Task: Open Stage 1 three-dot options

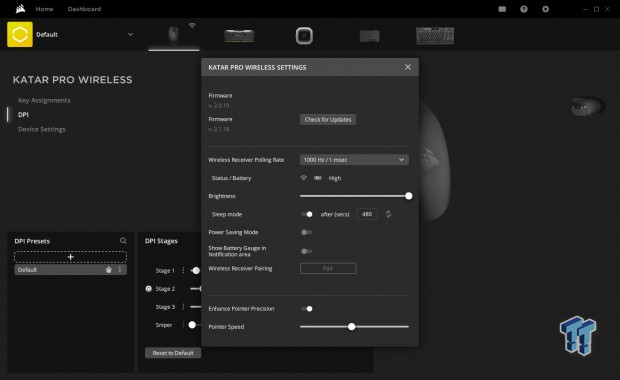Action: click(x=183, y=270)
